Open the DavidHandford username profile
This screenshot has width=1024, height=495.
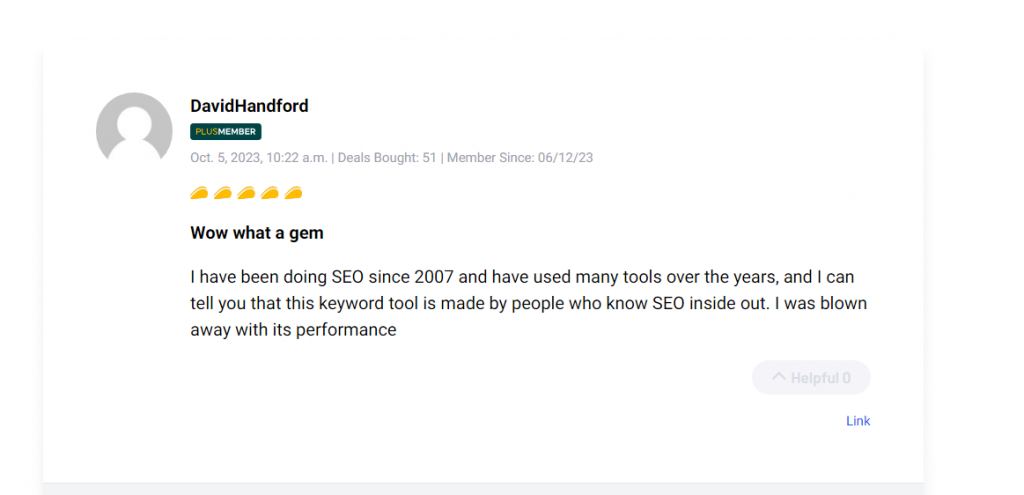(x=249, y=106)
